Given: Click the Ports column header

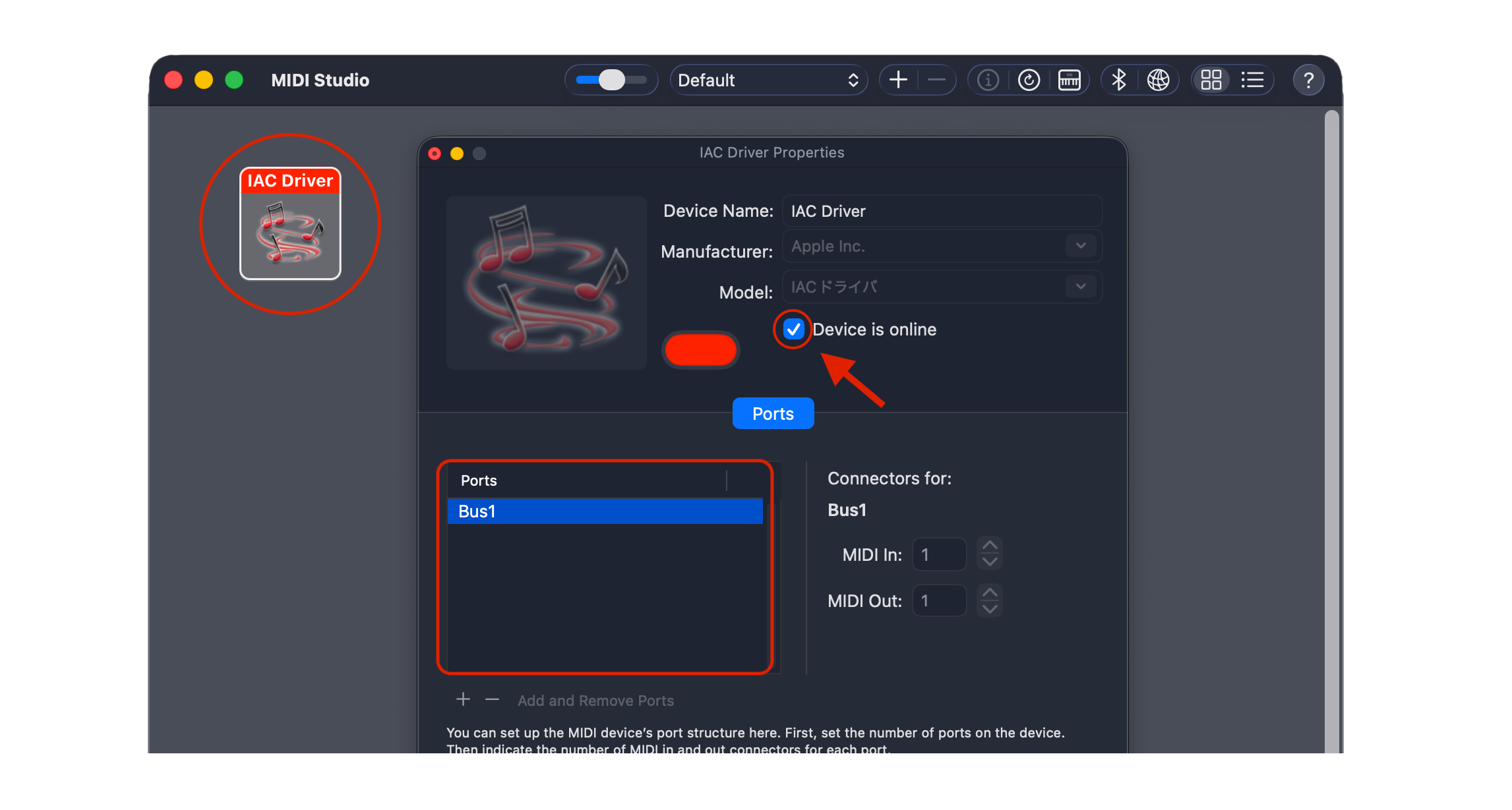Looking at the screenshot, I should (x=587, y=480).
